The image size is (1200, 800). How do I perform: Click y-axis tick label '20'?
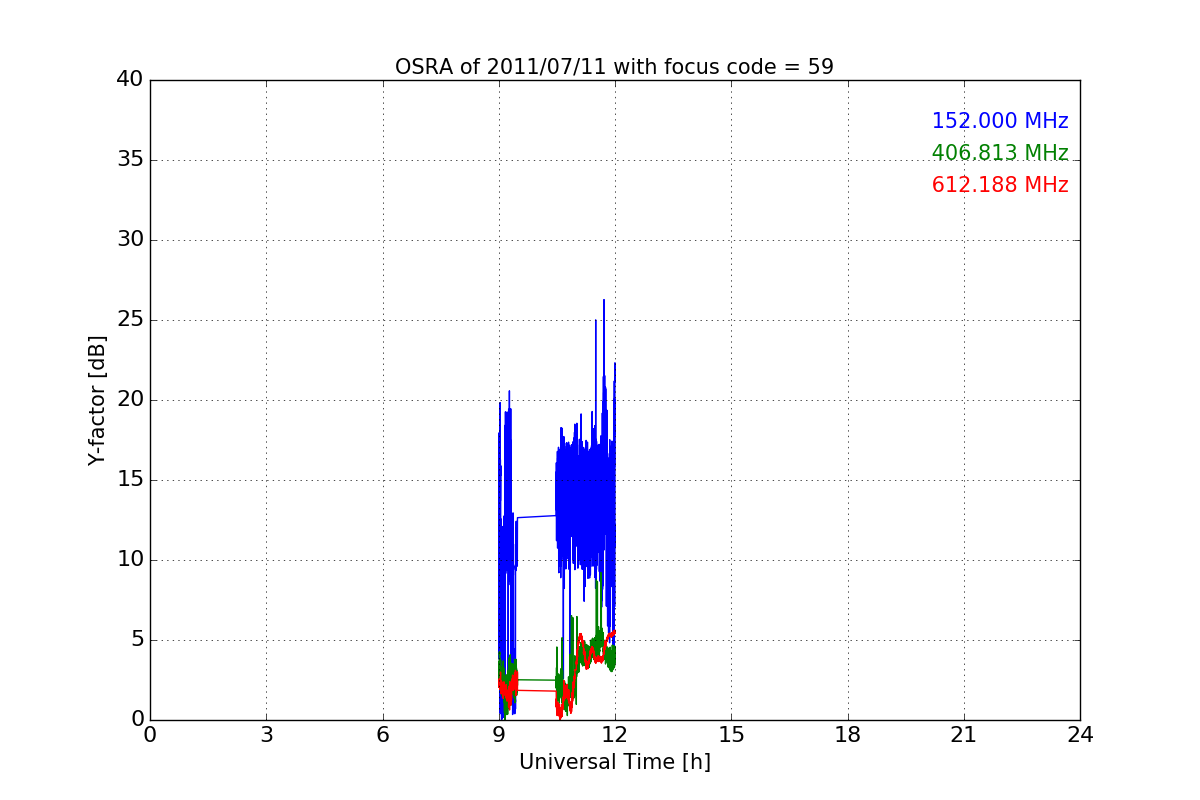pyautogui.click(x=129, y=400)
